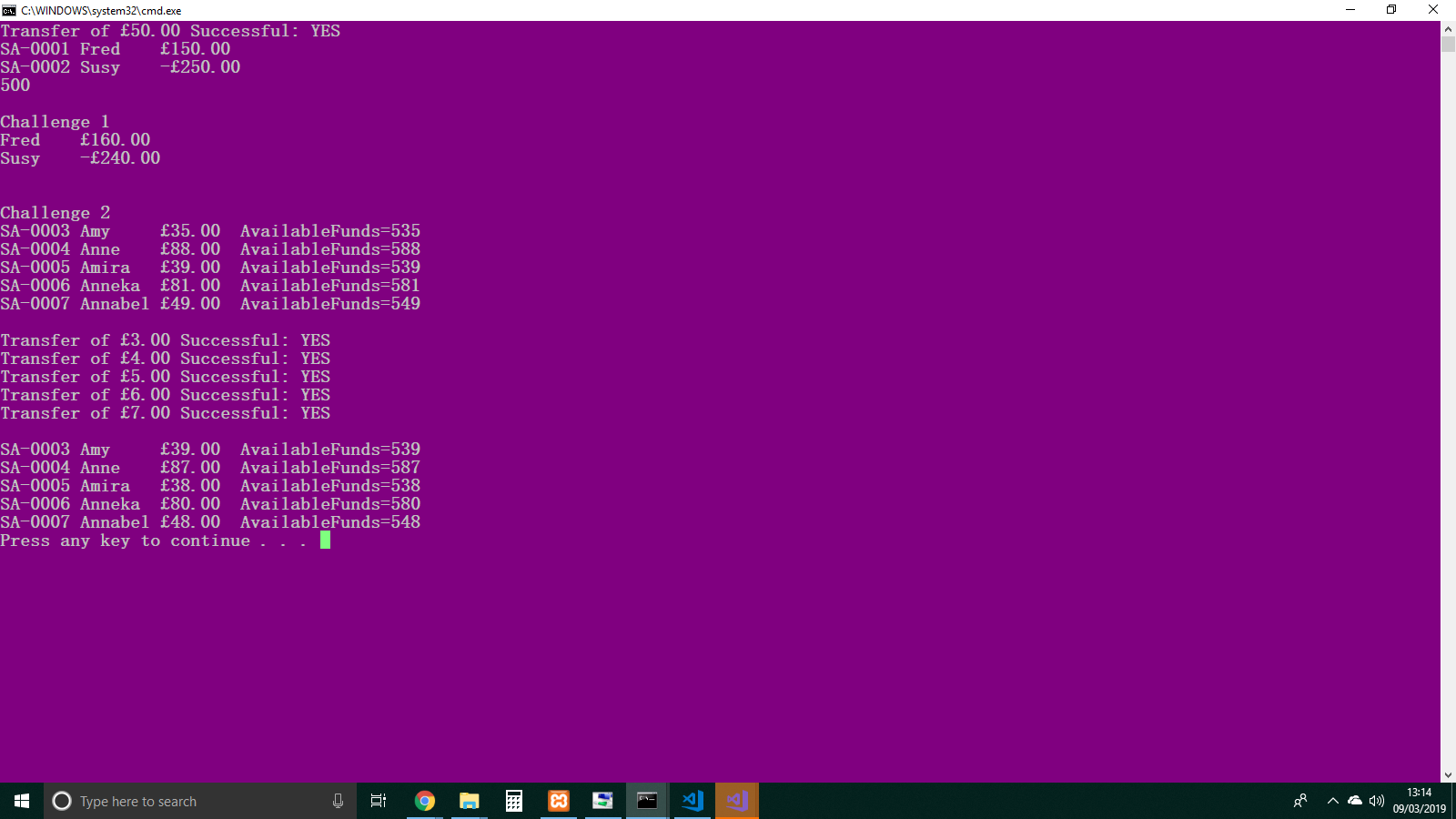Switch to Visual Studio in the taskbar
The width and height of the screenshot is (1456, 819).
pos(736,801)
